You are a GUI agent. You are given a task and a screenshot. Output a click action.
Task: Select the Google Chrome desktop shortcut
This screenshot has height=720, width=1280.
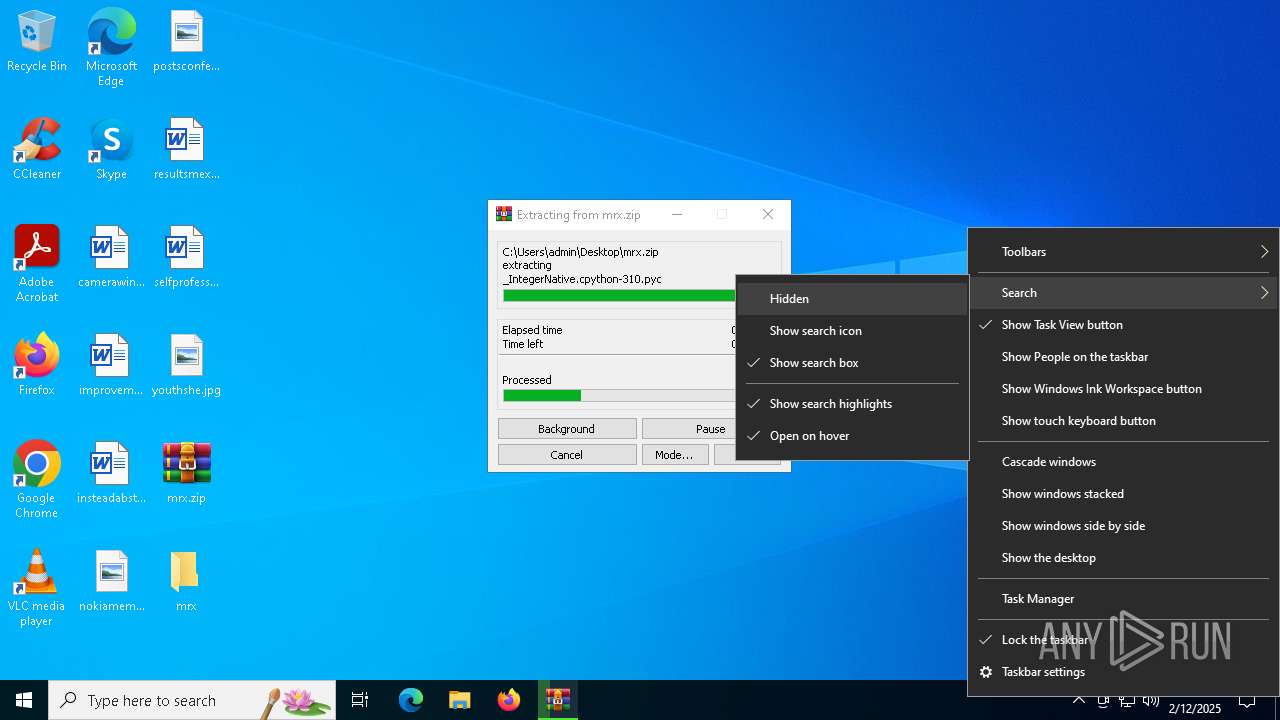(37, 480)
